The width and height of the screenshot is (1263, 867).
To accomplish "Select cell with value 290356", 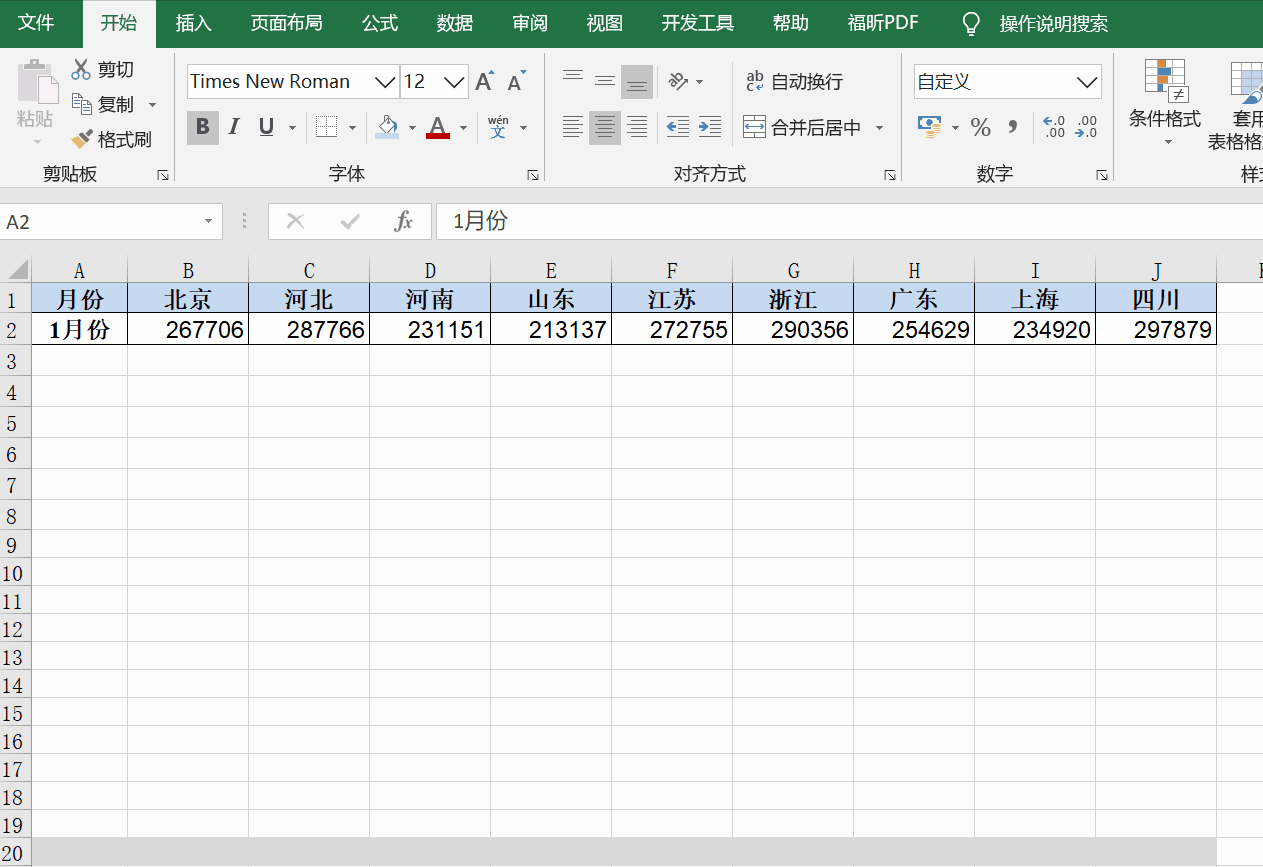I will tap(793, 330).
